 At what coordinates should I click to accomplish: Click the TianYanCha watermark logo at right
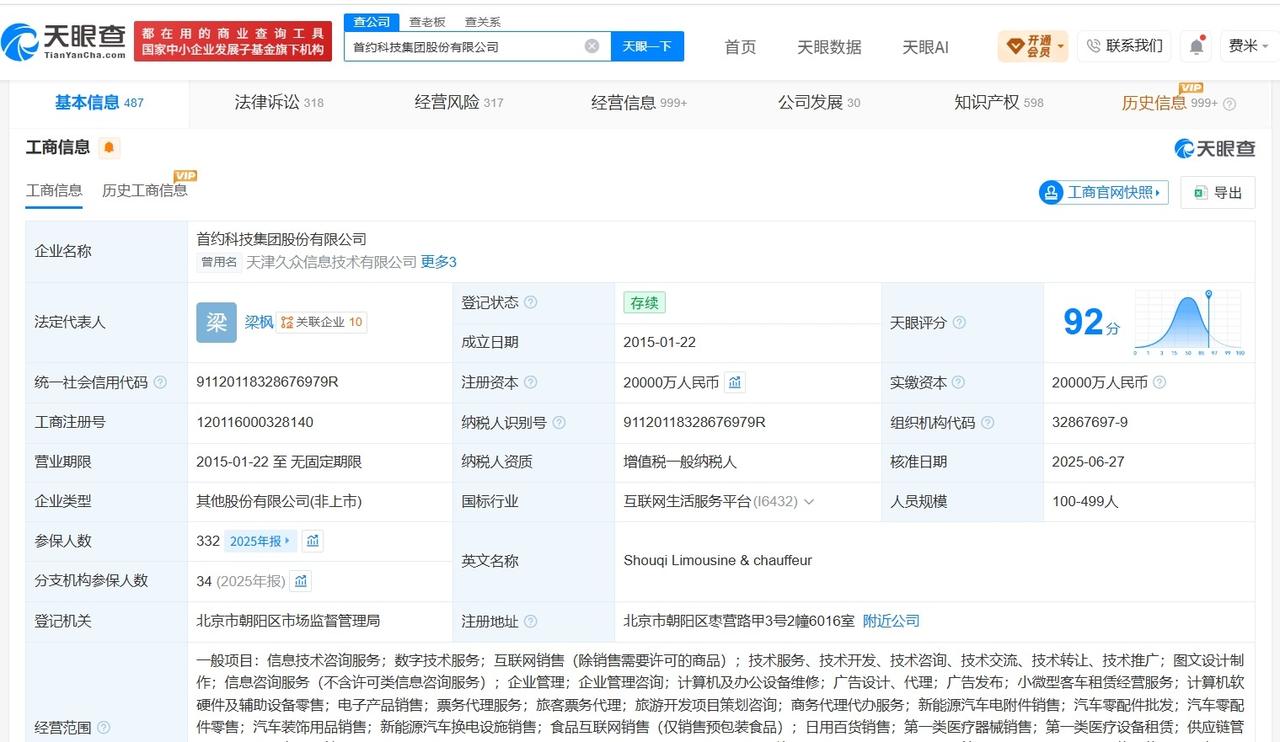tap(1214, 148)
